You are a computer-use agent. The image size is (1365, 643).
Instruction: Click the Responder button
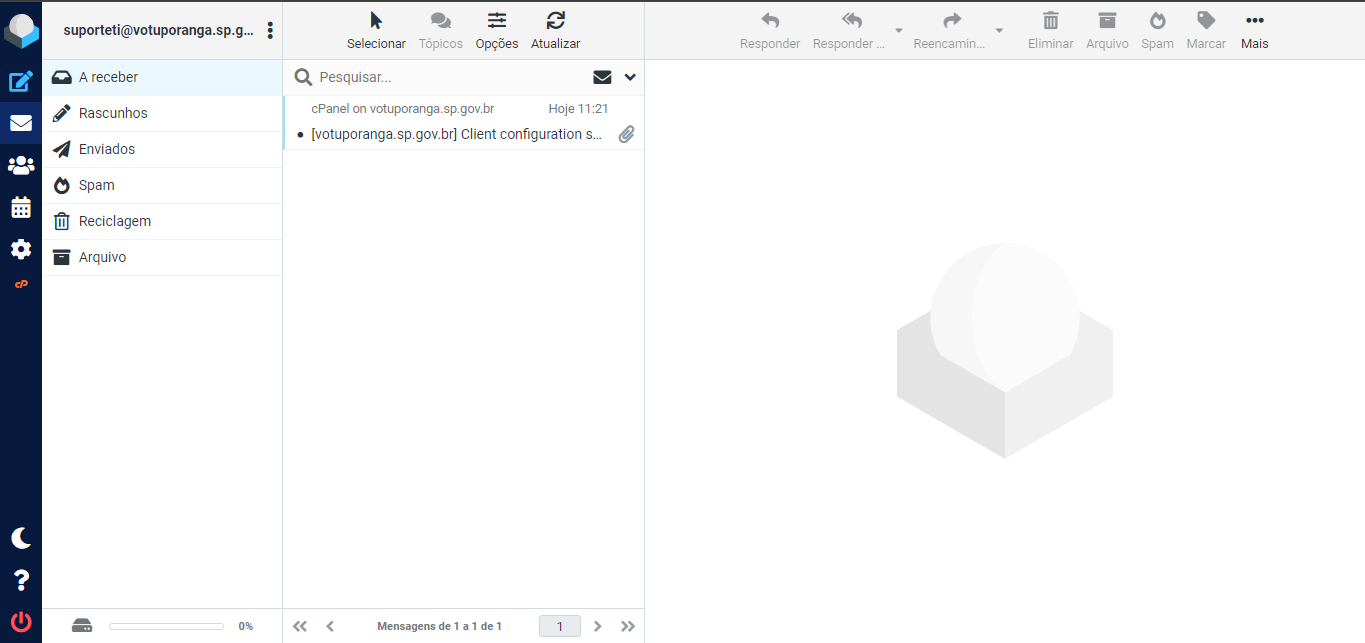770,31
